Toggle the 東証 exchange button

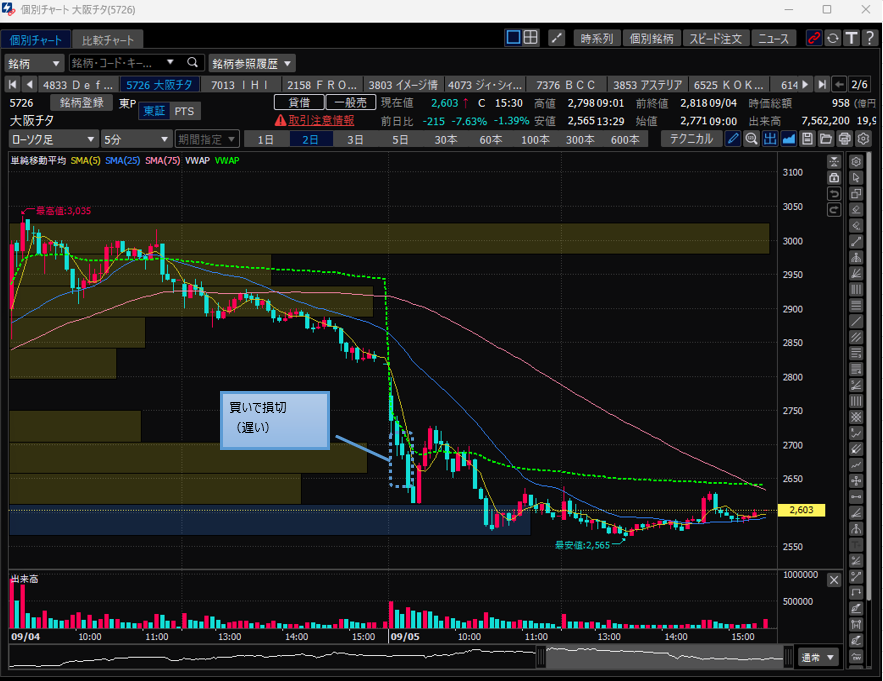pos(154,111)
